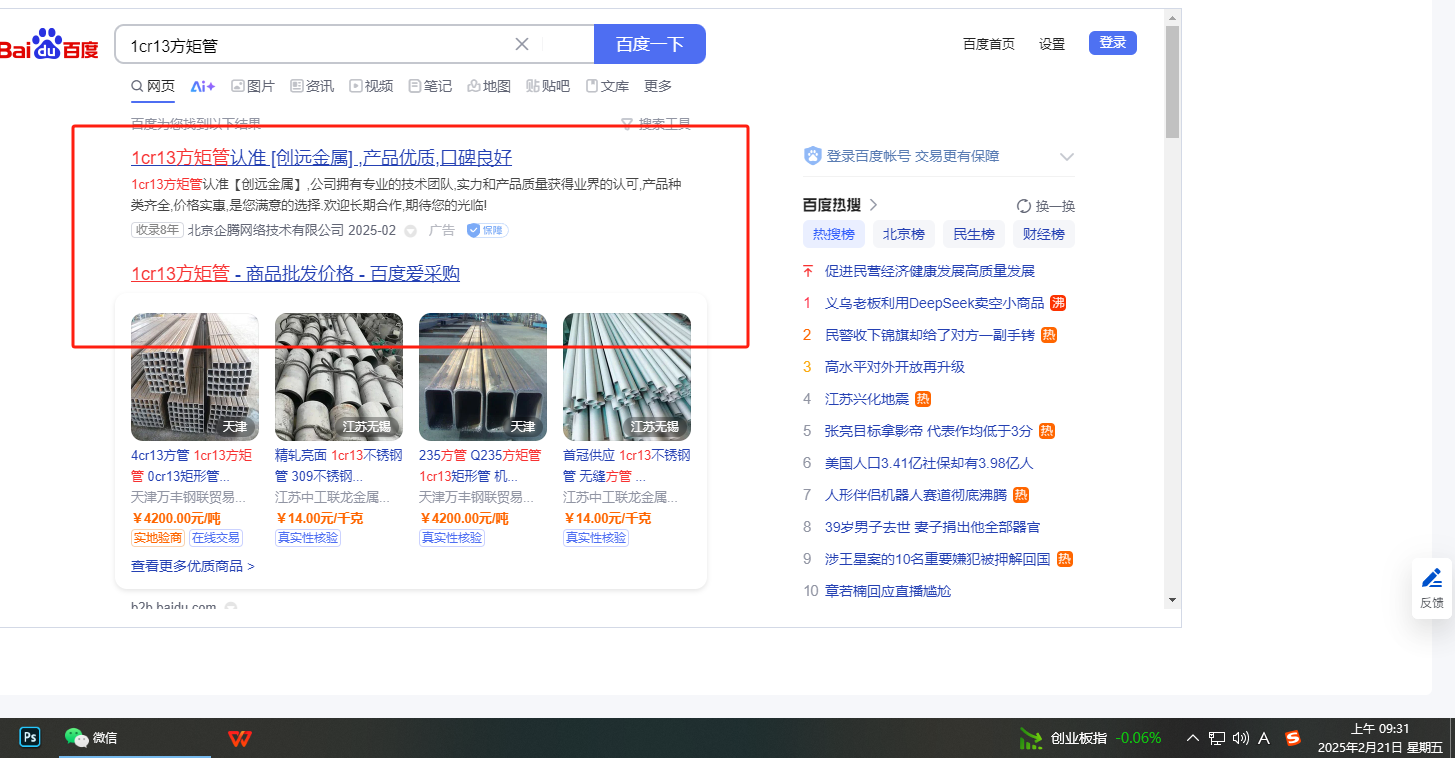Viewport: 1455px width, 758px height.
Task: Select the 网页 search tab
Action: pos(153,86)
